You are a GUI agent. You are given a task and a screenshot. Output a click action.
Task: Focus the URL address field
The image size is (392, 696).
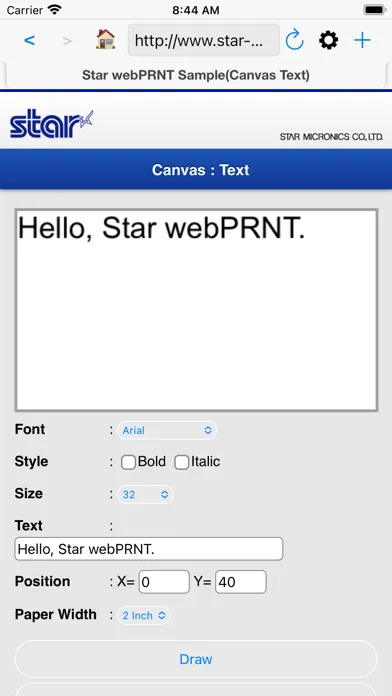pyautogui.click(x=204, y=41)
